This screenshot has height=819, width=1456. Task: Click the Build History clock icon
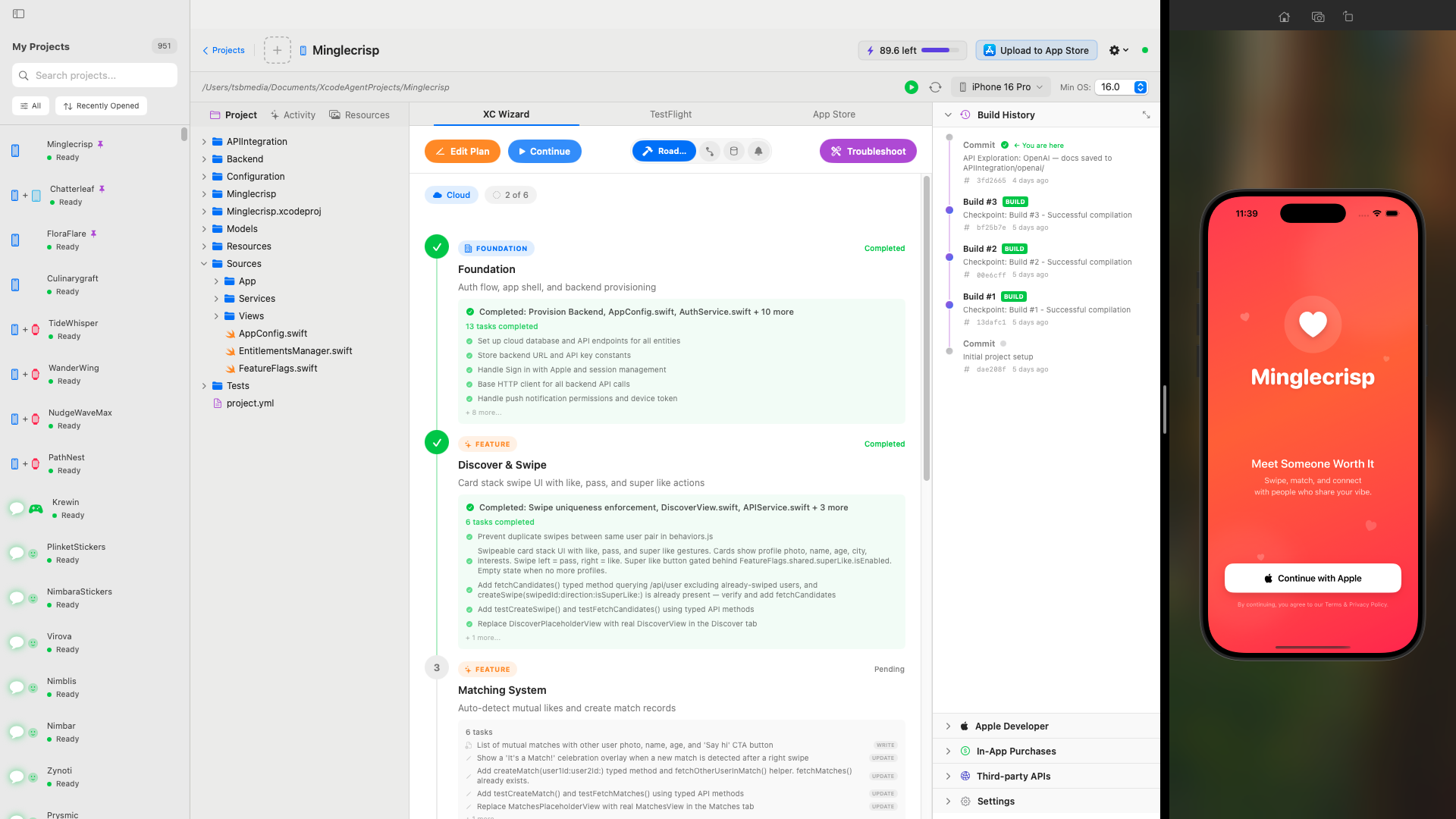pos(965,115)
